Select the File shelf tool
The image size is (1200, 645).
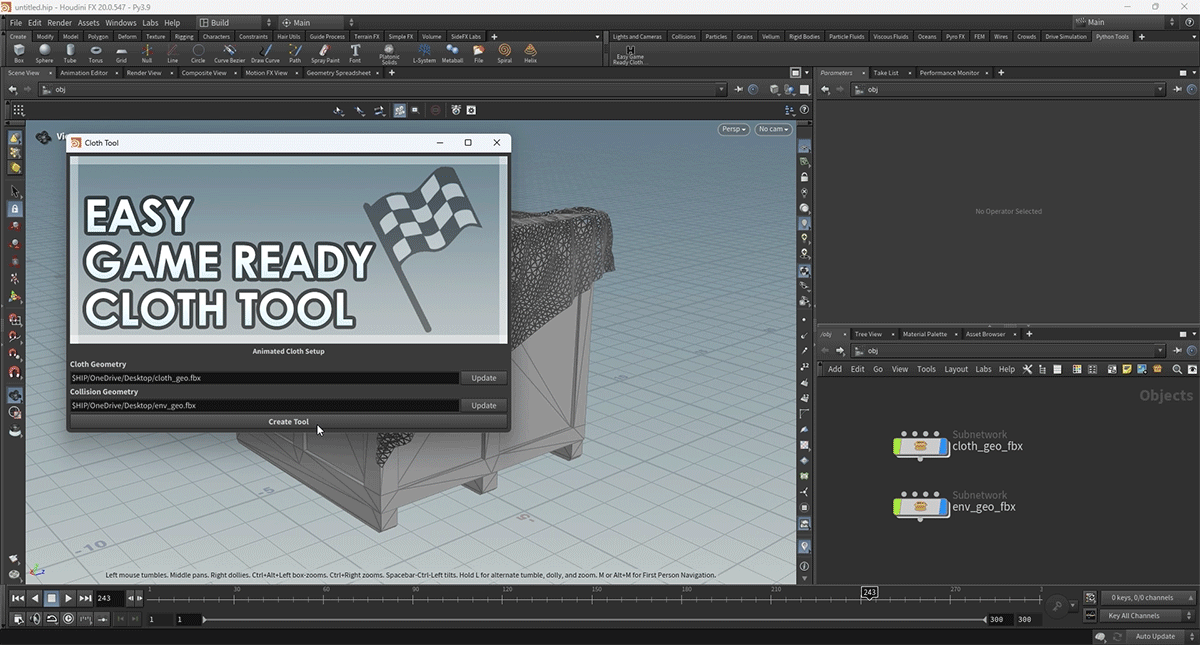[x=479, y=53]
